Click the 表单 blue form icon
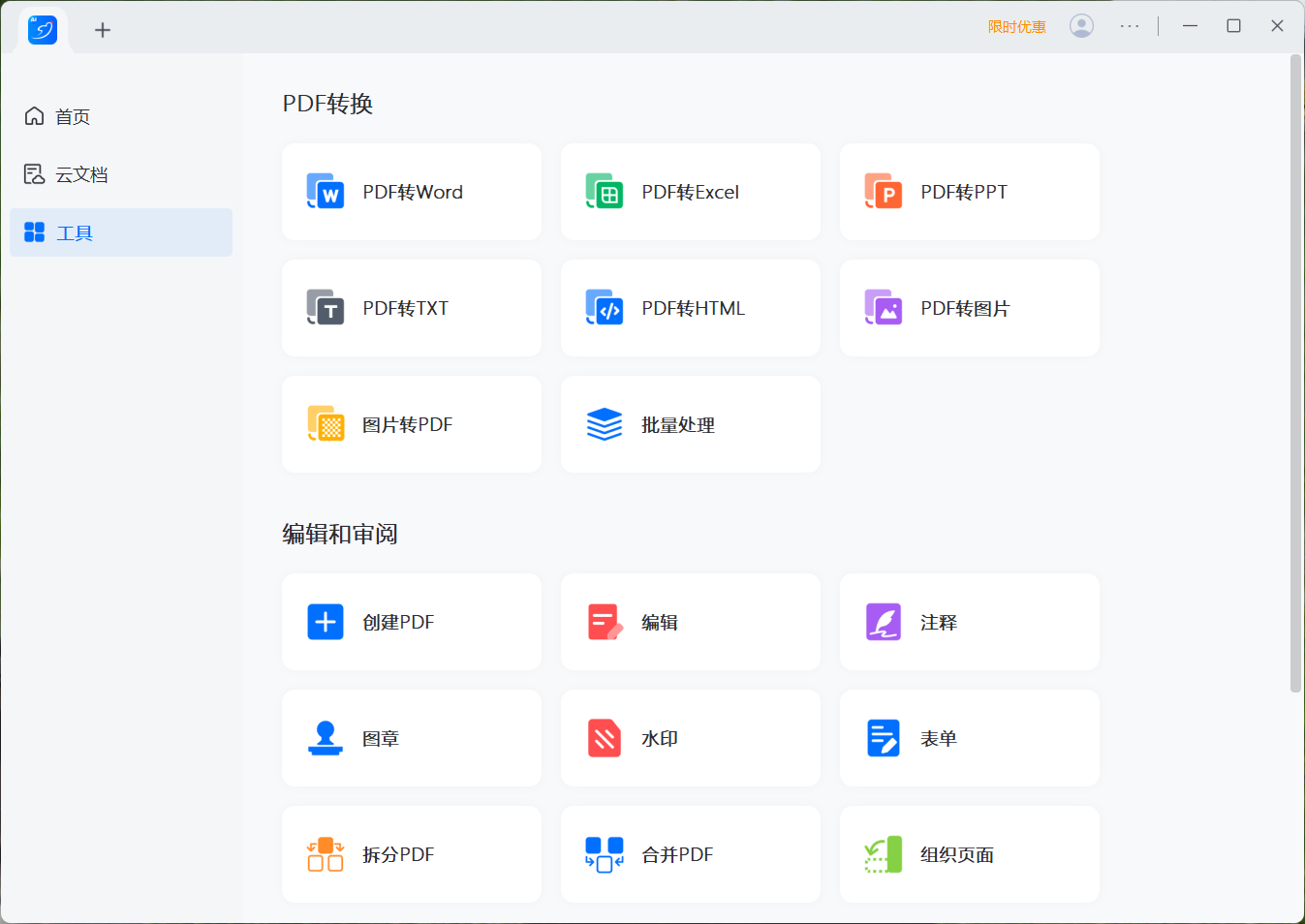Viewport: 1305px width, 924px height. [x=884, y=738]
